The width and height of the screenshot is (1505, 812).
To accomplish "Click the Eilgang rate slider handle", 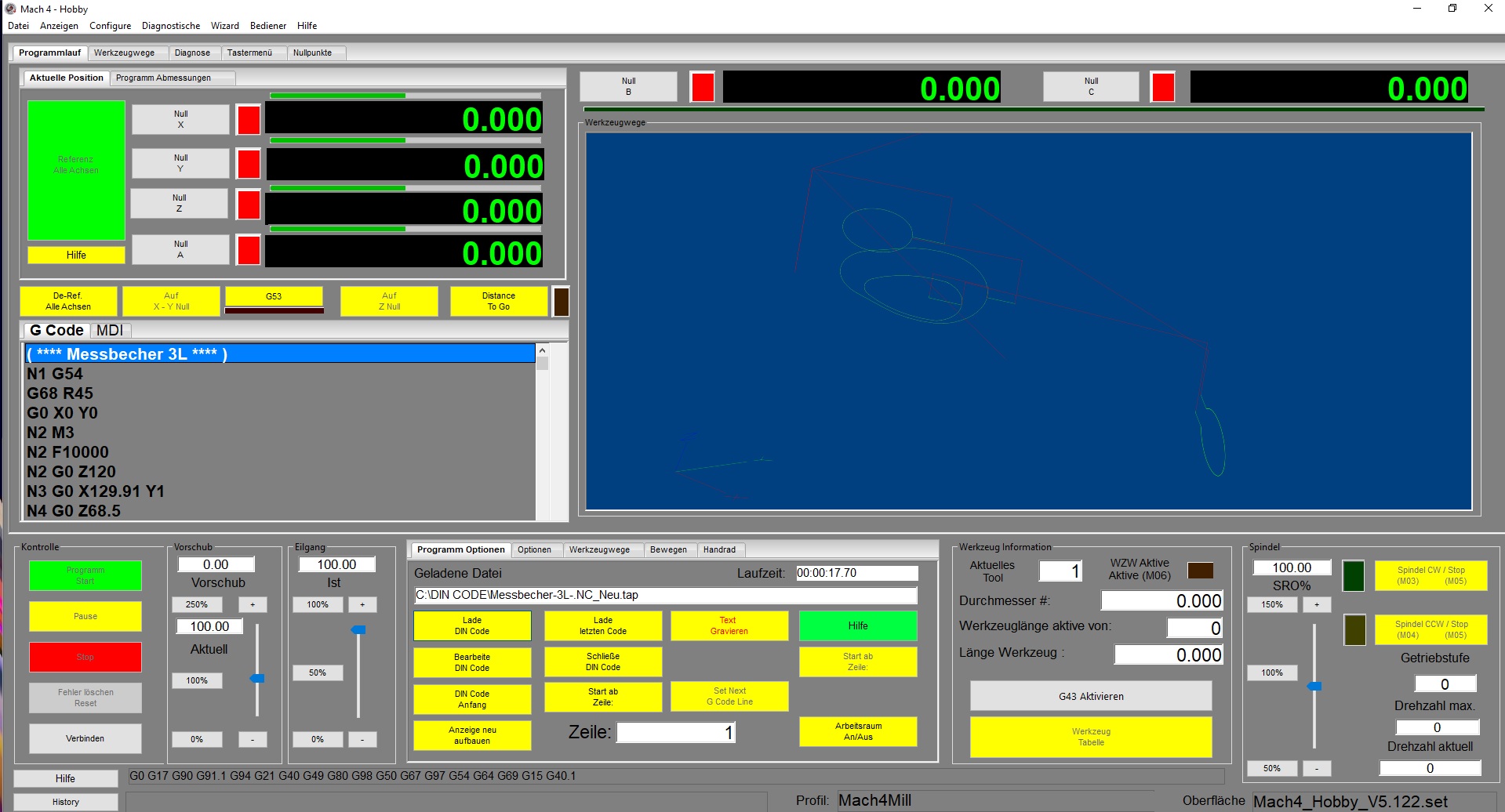I will [358, 629].
